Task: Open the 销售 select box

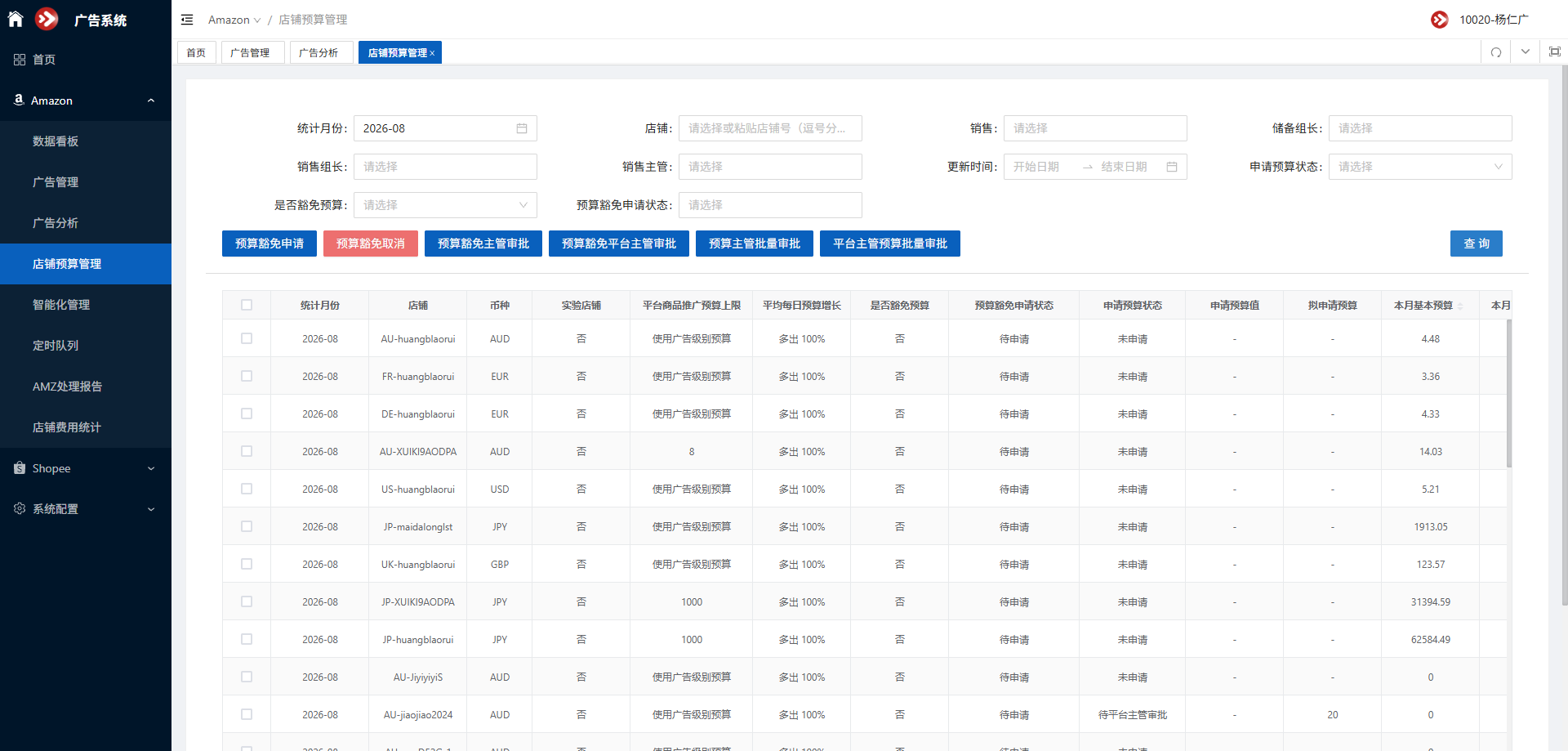Action: (1095, 128)
